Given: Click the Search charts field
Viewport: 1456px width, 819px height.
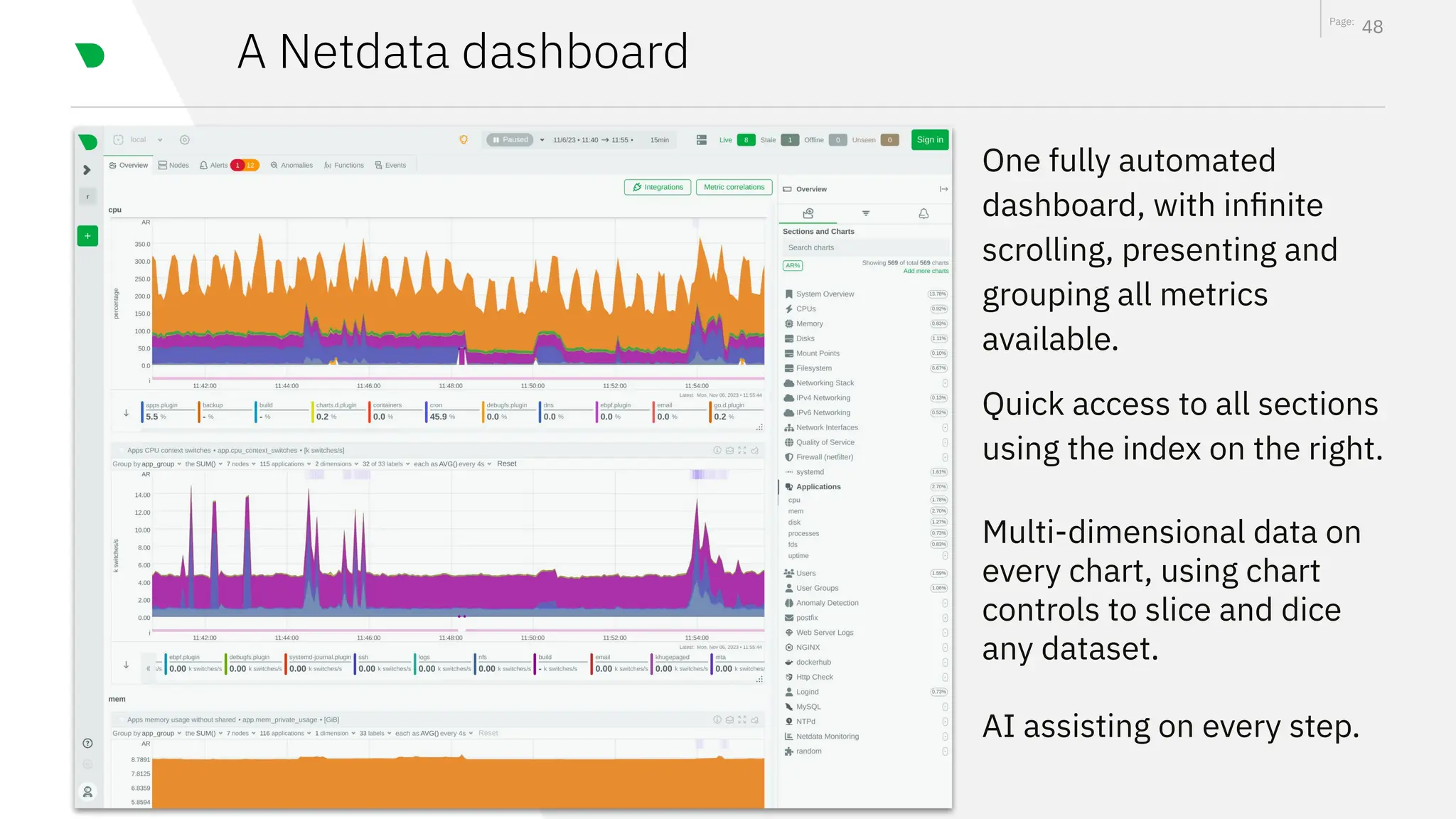Looking at the screenshot, I should coord(865,247).
